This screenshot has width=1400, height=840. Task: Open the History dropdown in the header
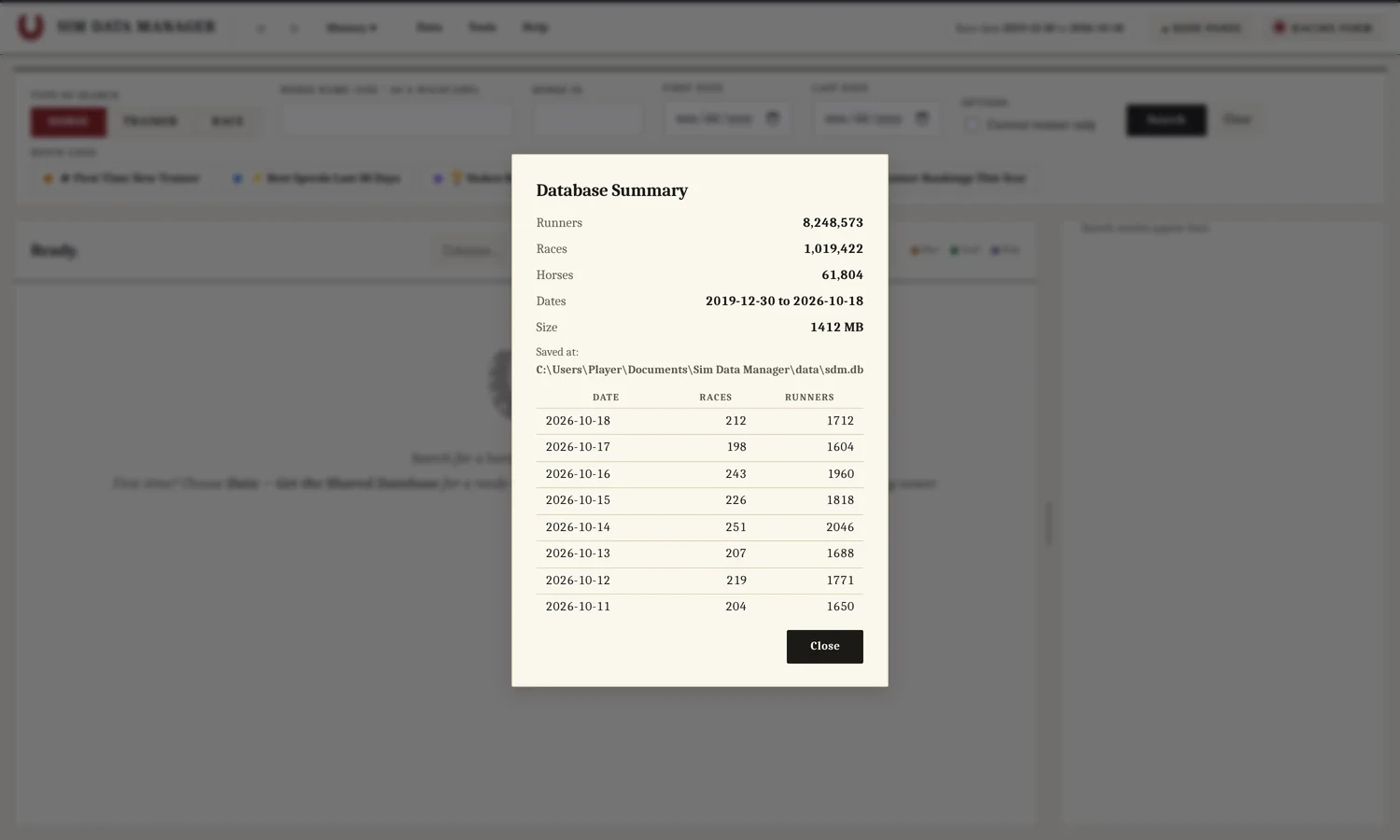coord(352,28)
